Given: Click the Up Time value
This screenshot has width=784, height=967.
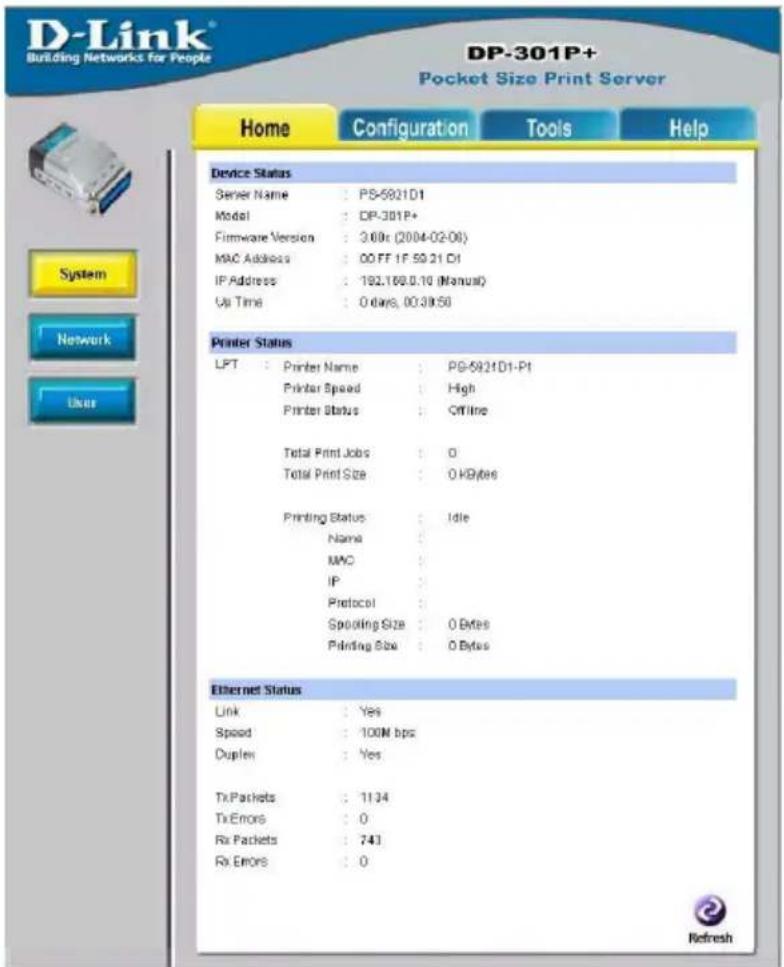Looking at the screenshot, I should (405, 302).
